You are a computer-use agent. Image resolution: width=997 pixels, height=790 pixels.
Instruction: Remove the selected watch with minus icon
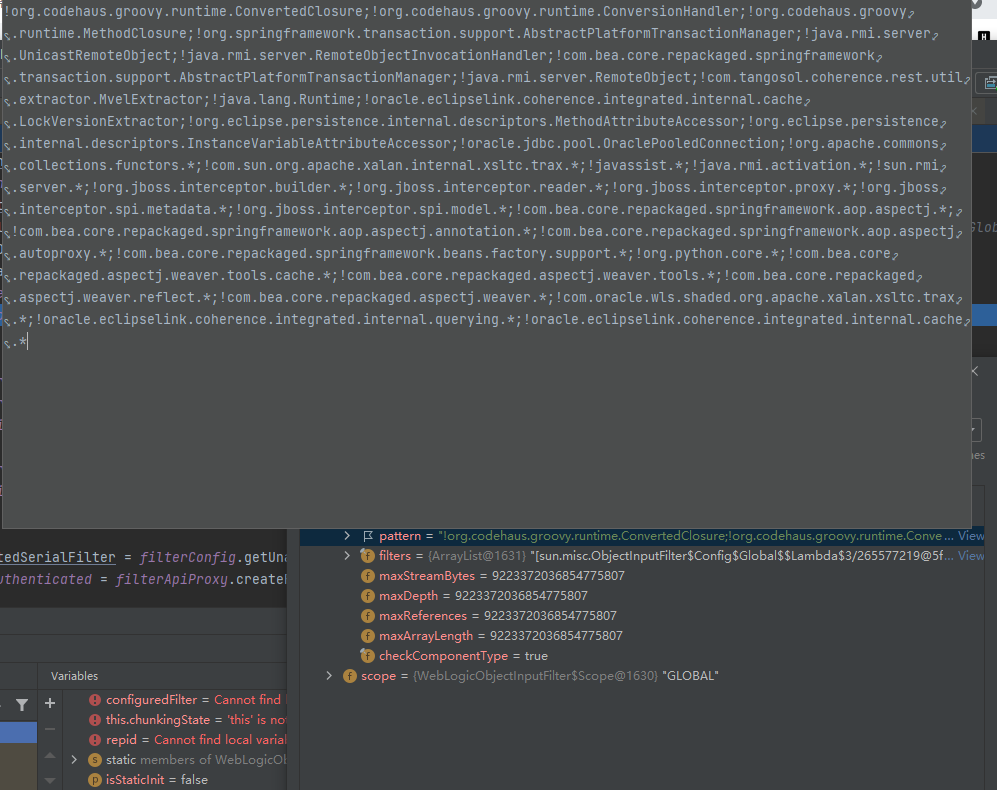pyautogui.click(x=50, y=729)
